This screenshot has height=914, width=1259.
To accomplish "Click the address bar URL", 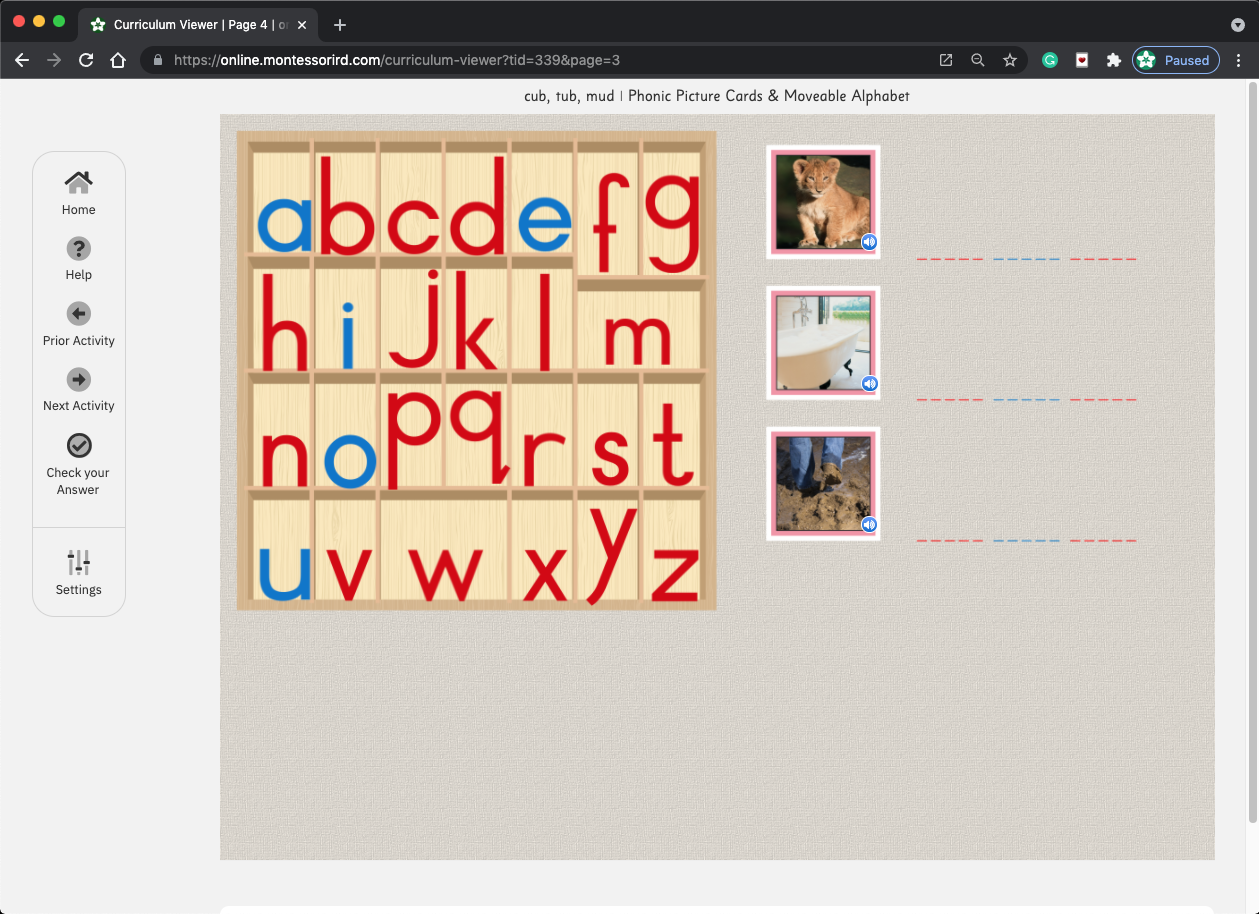I will [x=397, y=60].
